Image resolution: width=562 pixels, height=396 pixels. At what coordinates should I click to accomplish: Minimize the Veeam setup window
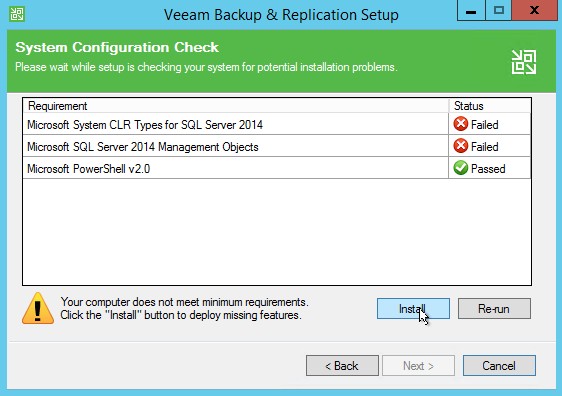[471, 11]
